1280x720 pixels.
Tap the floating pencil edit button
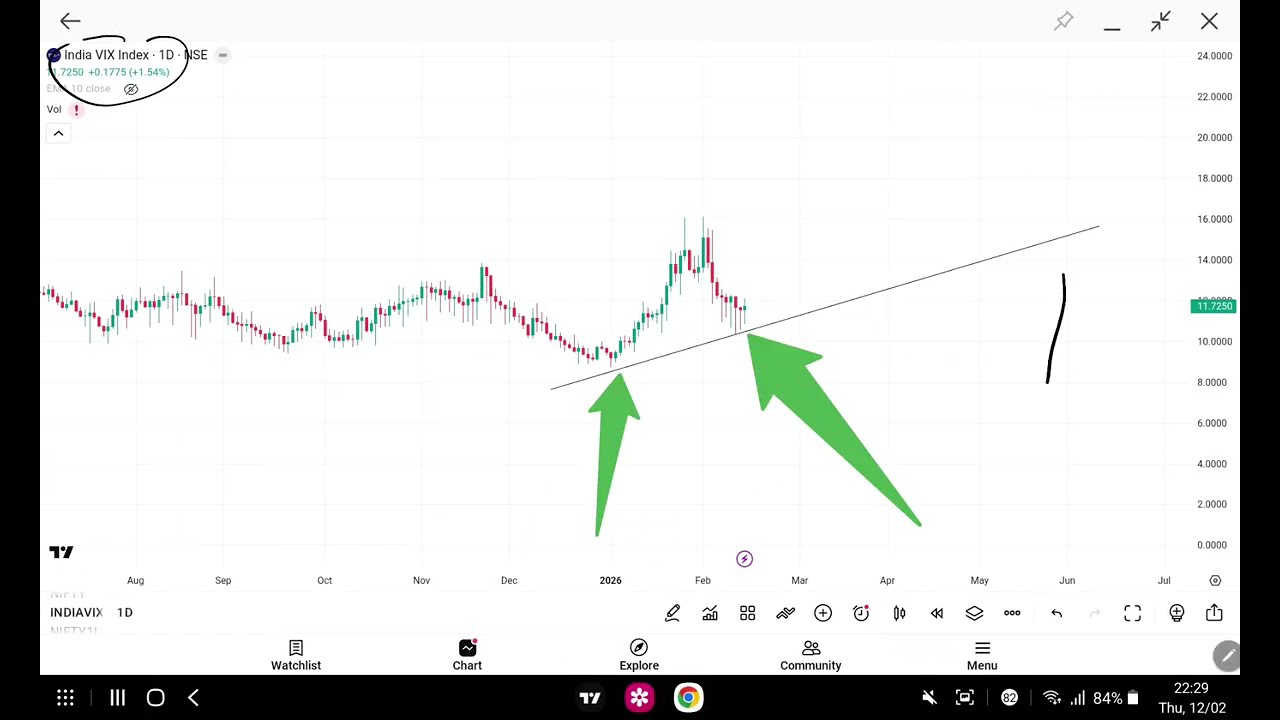pyautogui.click(x=1226, y=656)
